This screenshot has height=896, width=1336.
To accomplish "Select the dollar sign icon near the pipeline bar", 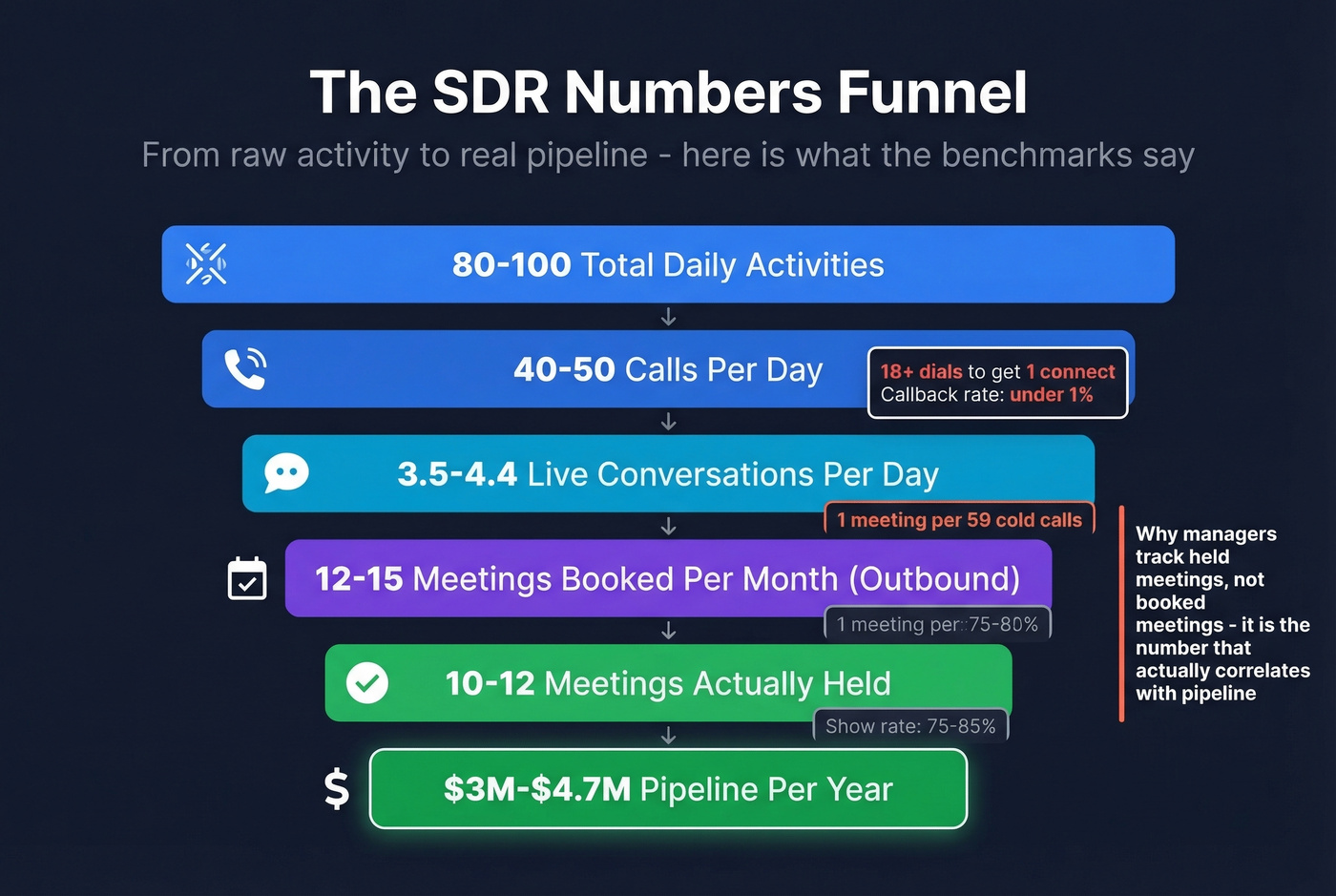I will point(335,788).
